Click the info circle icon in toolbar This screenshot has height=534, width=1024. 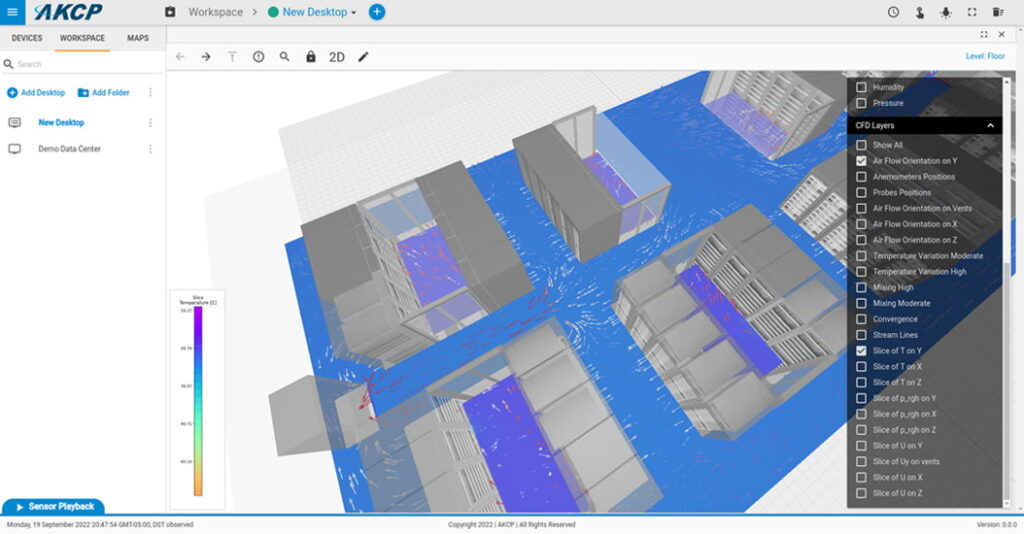[258, 57]
